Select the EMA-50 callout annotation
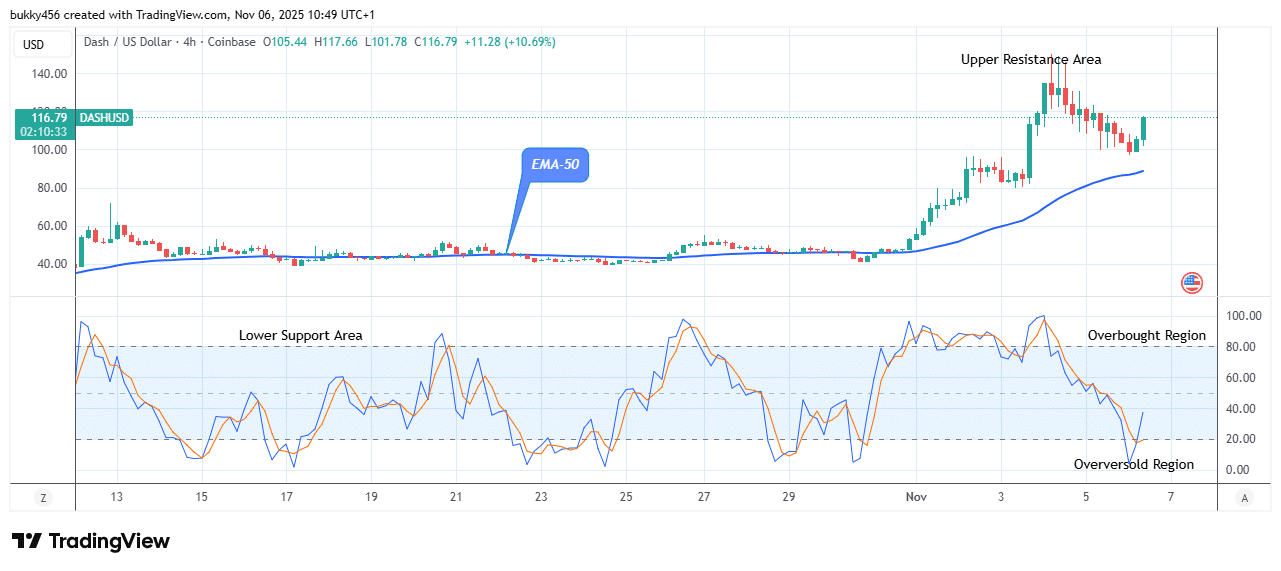Image resolution: width=1281 pixels, height=571 pixels. [x=554, y=165]
